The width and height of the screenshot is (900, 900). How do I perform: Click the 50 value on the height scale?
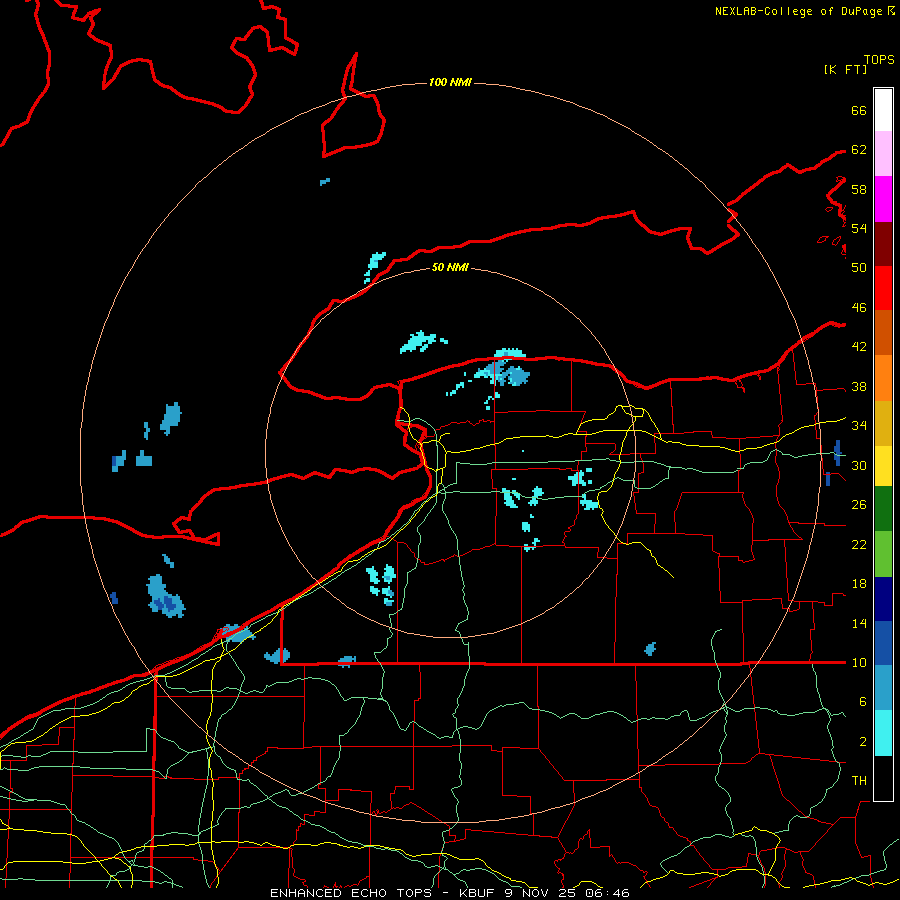point(859,268)
